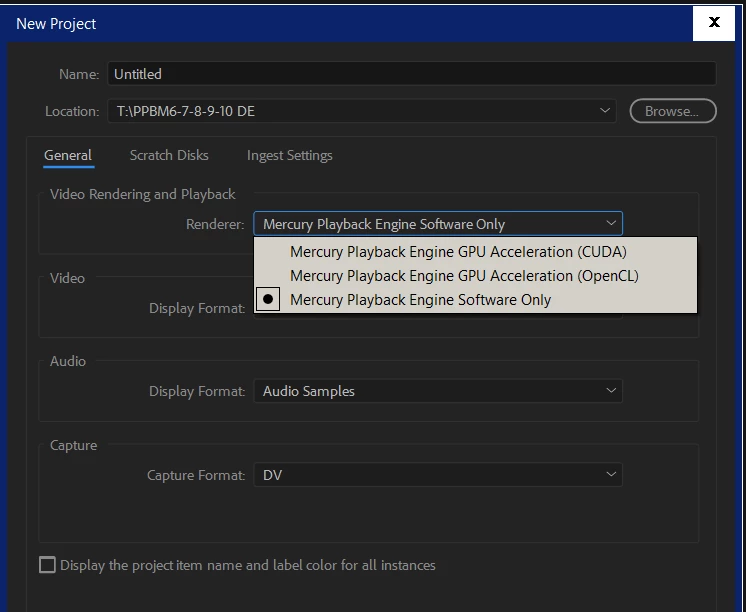
Task: Click the Location dropdown chevron arrow
Action: (x=605, y=110)
